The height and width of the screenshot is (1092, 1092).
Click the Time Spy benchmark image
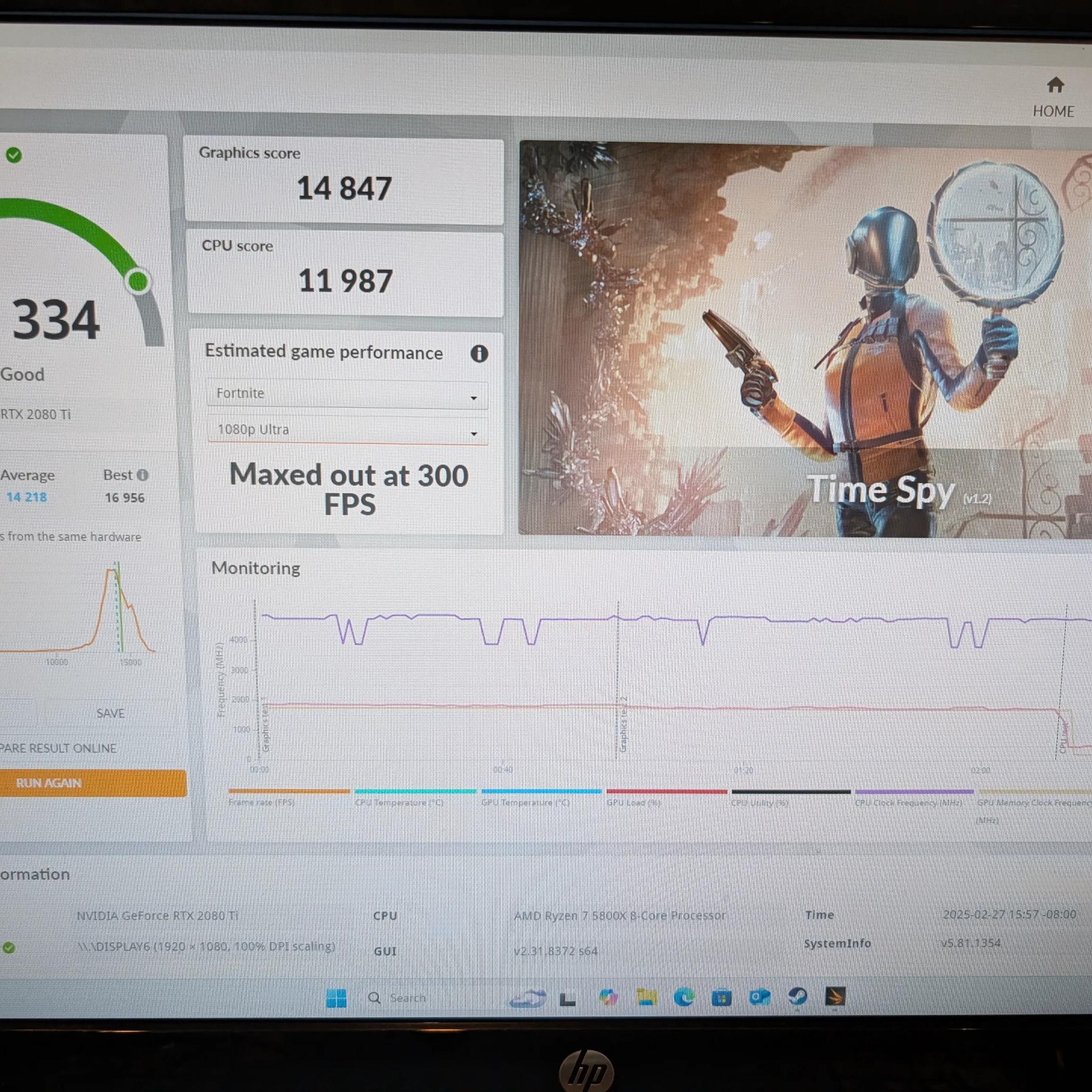tap(806, 338)
